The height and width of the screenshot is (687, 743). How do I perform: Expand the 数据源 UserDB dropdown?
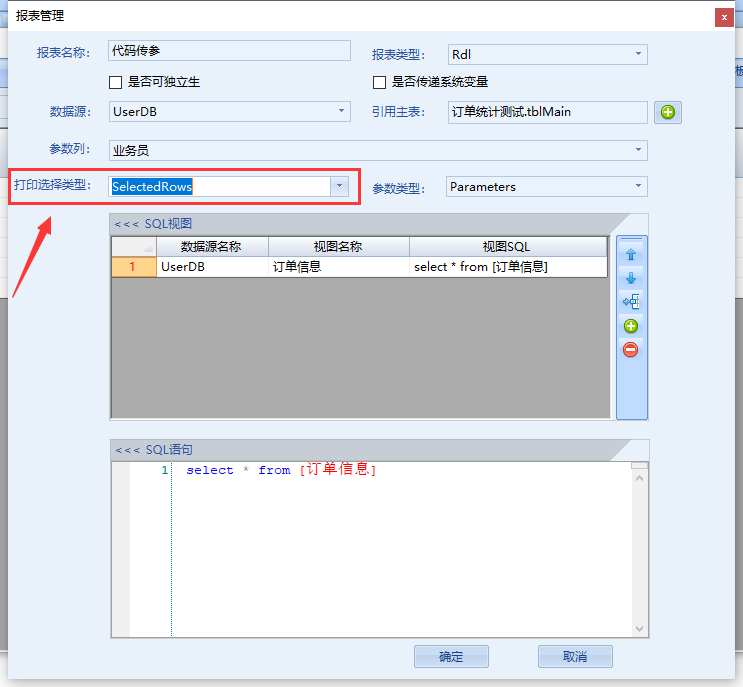341,111
